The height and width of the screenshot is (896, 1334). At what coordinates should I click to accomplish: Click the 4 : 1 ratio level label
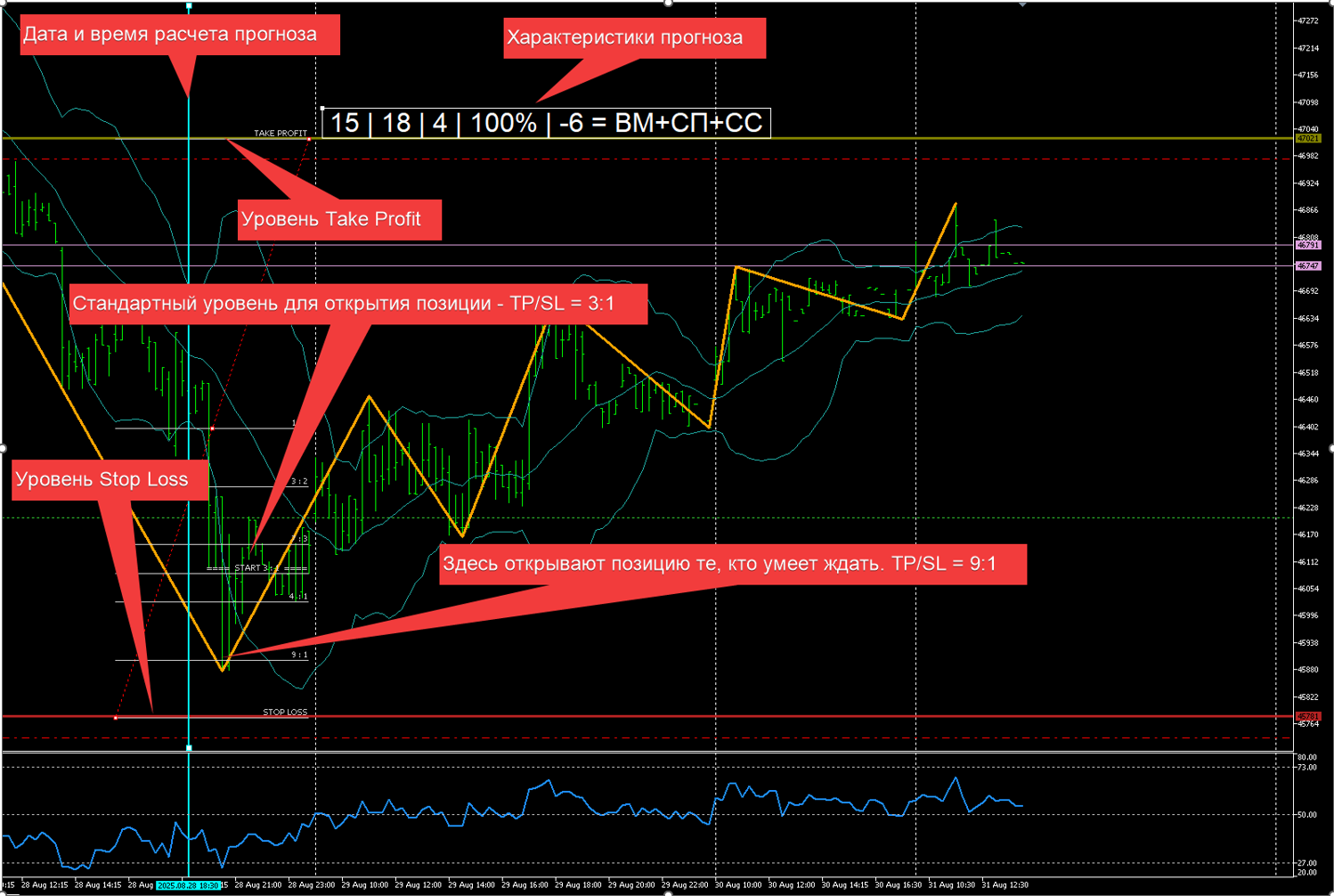297,596
